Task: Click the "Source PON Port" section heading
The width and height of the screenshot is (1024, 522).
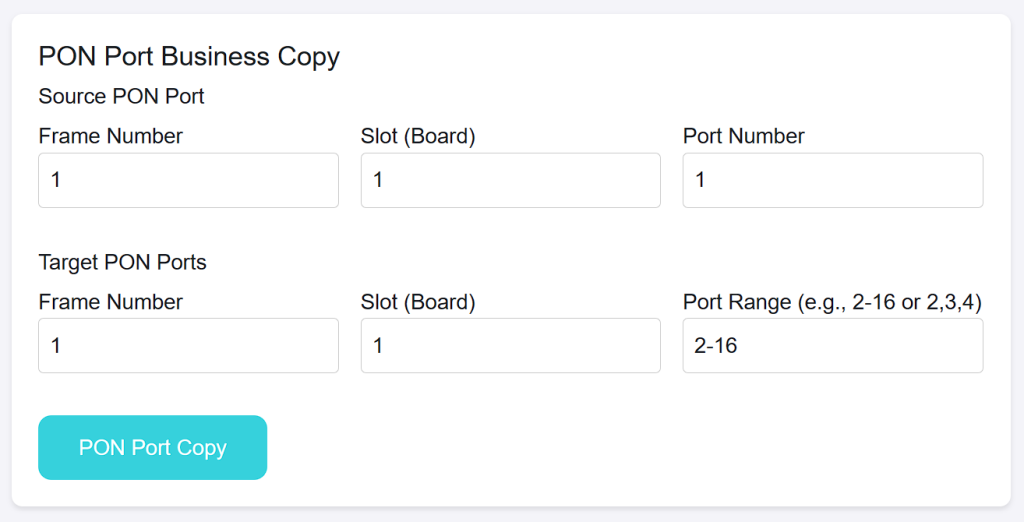Action: tap(121, 96)
